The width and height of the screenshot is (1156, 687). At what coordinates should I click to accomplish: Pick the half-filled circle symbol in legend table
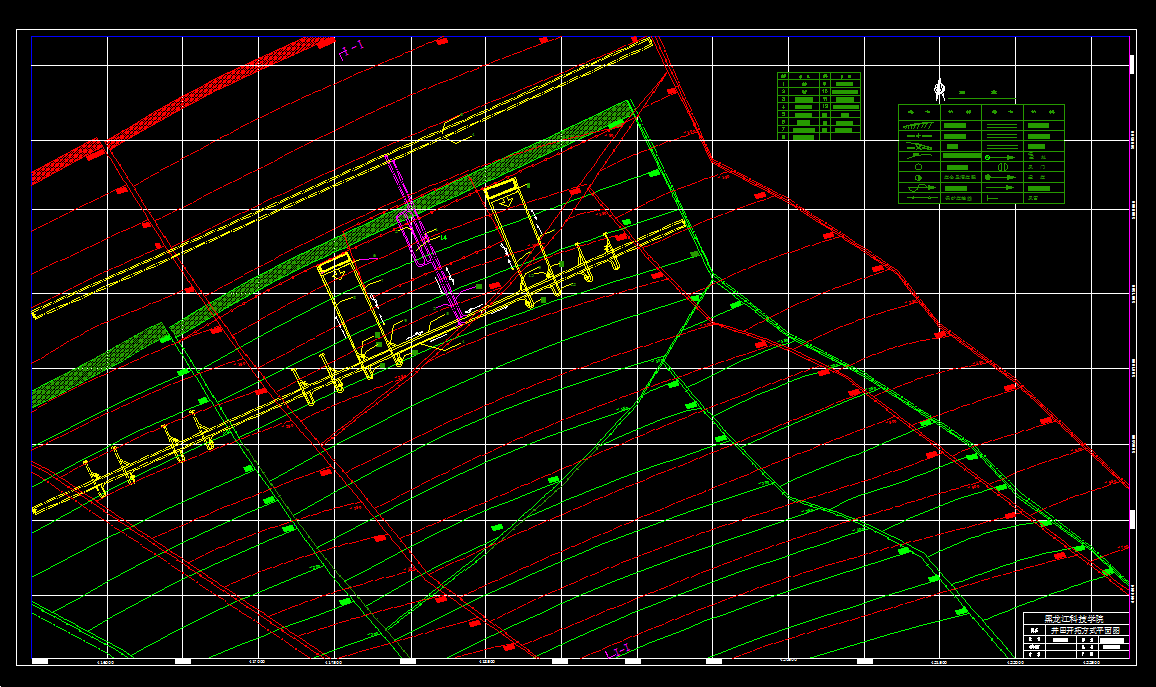[x=919, y=178]
